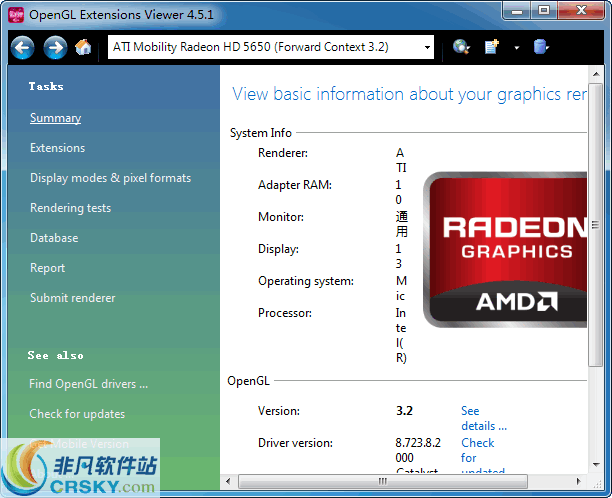Viewport: 612px width, 498px height.
Task: Click OpenGL version value 3.2
Action: [404, 411]
